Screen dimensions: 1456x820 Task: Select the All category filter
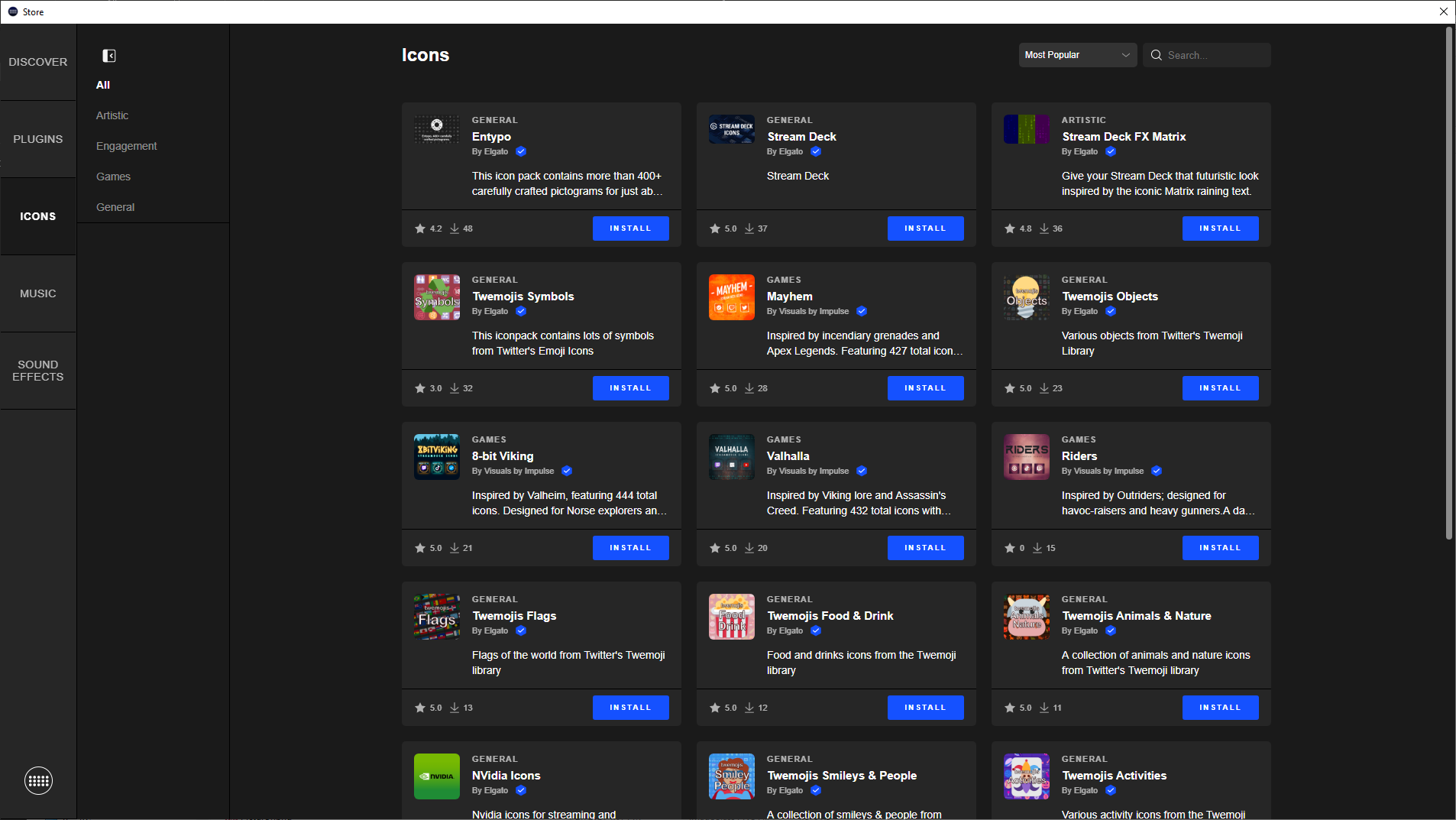coord(103,85)
